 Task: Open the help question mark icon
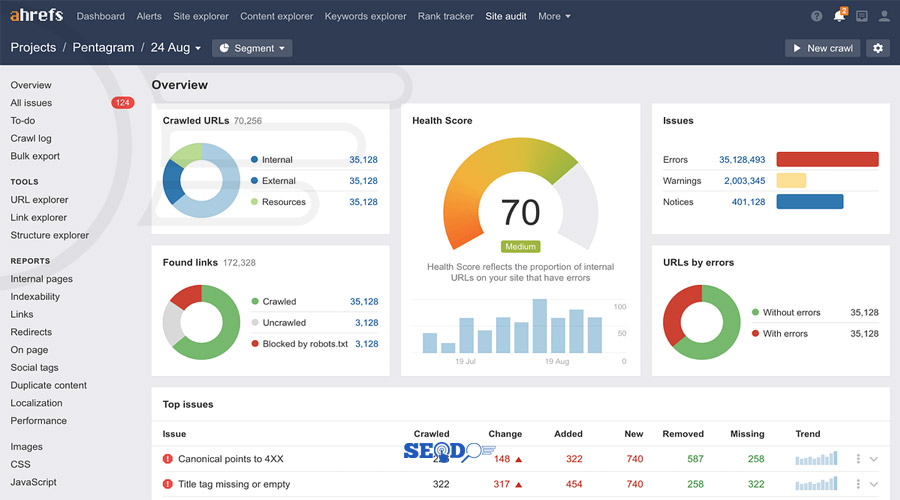point(816,16)
